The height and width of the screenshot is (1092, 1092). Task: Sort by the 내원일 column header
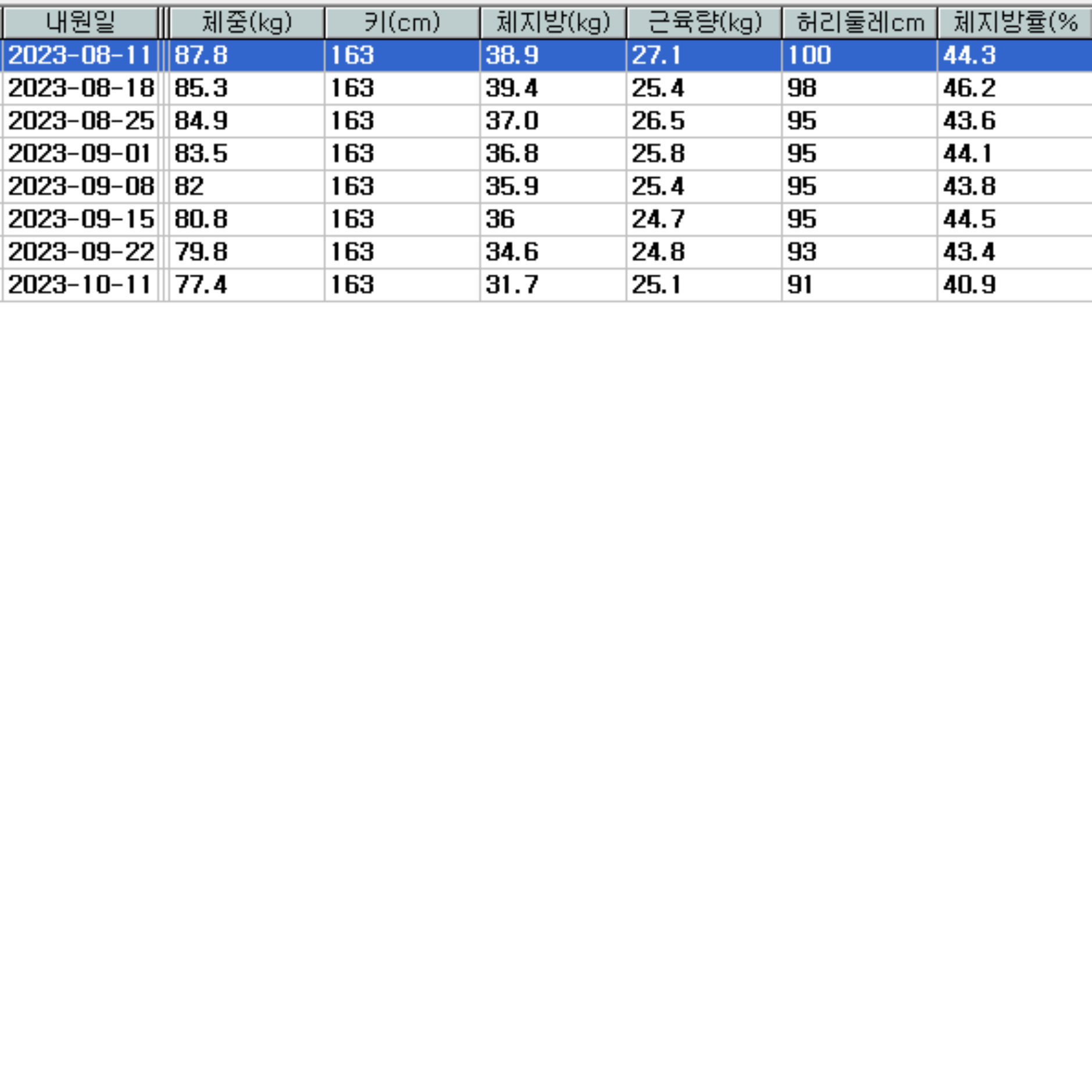click(80, 23)
